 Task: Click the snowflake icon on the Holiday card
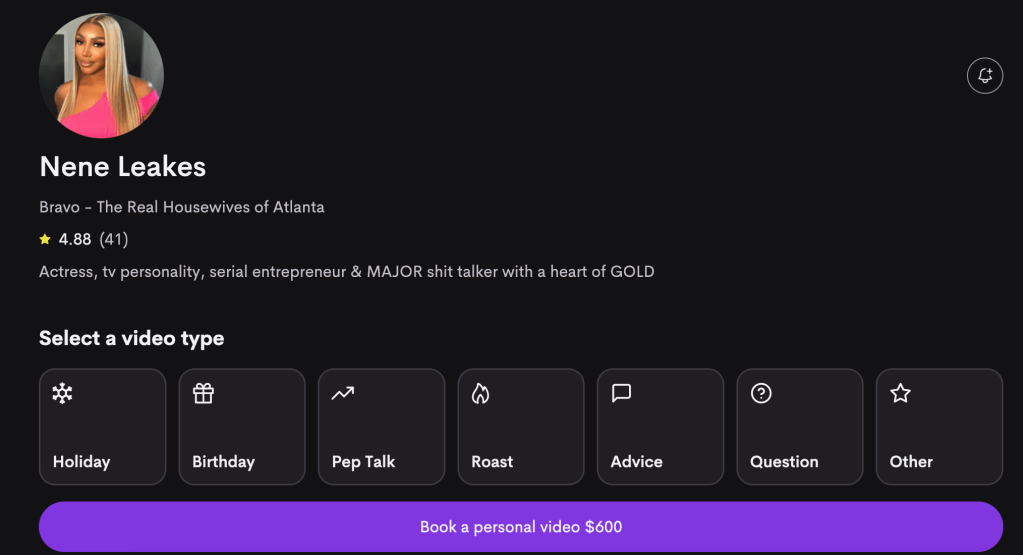[62, 394]
